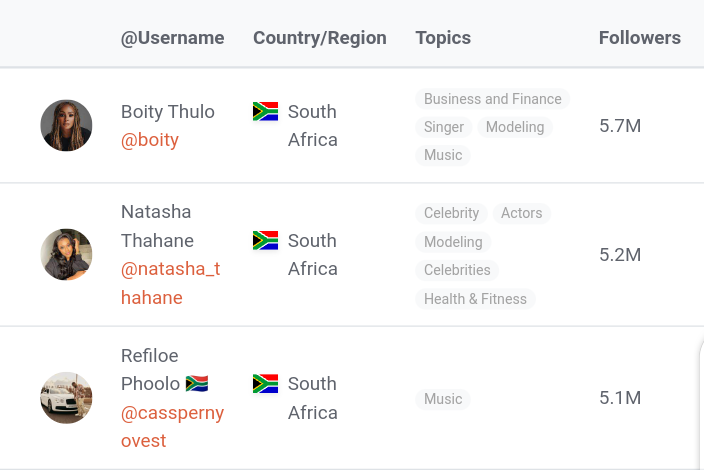
Task: Click South Africa flag in Boity row
Action: (x=265, y=111)
